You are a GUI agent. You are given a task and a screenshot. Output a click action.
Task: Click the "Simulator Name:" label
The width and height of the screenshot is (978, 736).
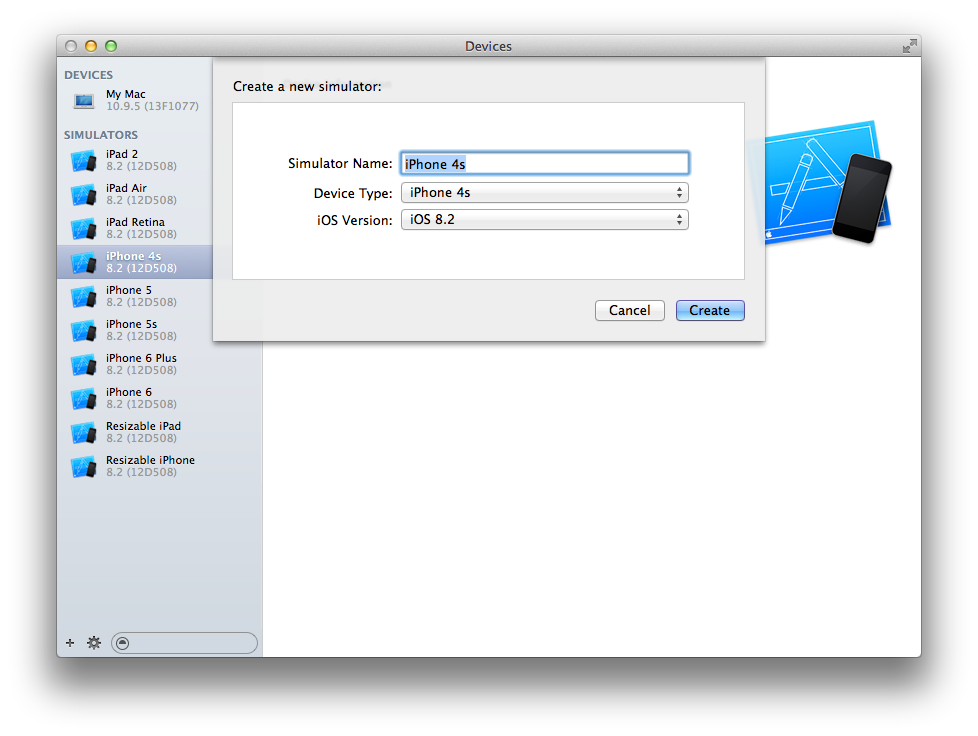[x=340, y=163]
